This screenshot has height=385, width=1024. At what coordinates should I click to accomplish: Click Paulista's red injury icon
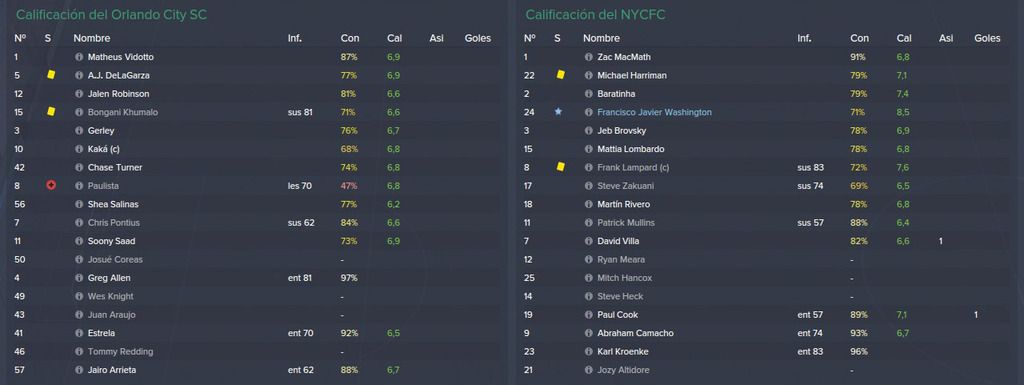pyautogui.click(x=51, y=185)
